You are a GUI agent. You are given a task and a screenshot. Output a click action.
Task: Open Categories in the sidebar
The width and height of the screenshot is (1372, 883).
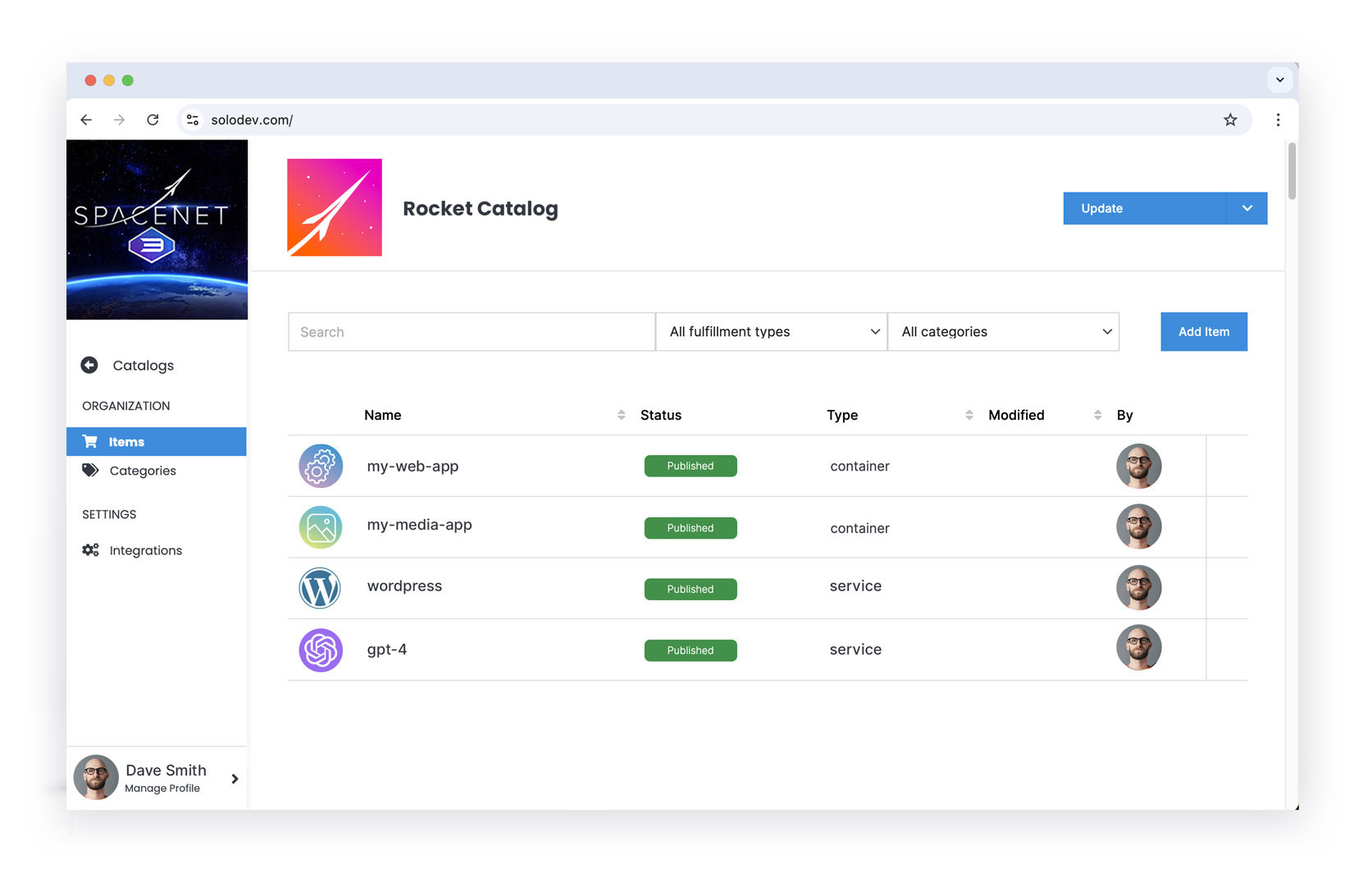point(142,471)
